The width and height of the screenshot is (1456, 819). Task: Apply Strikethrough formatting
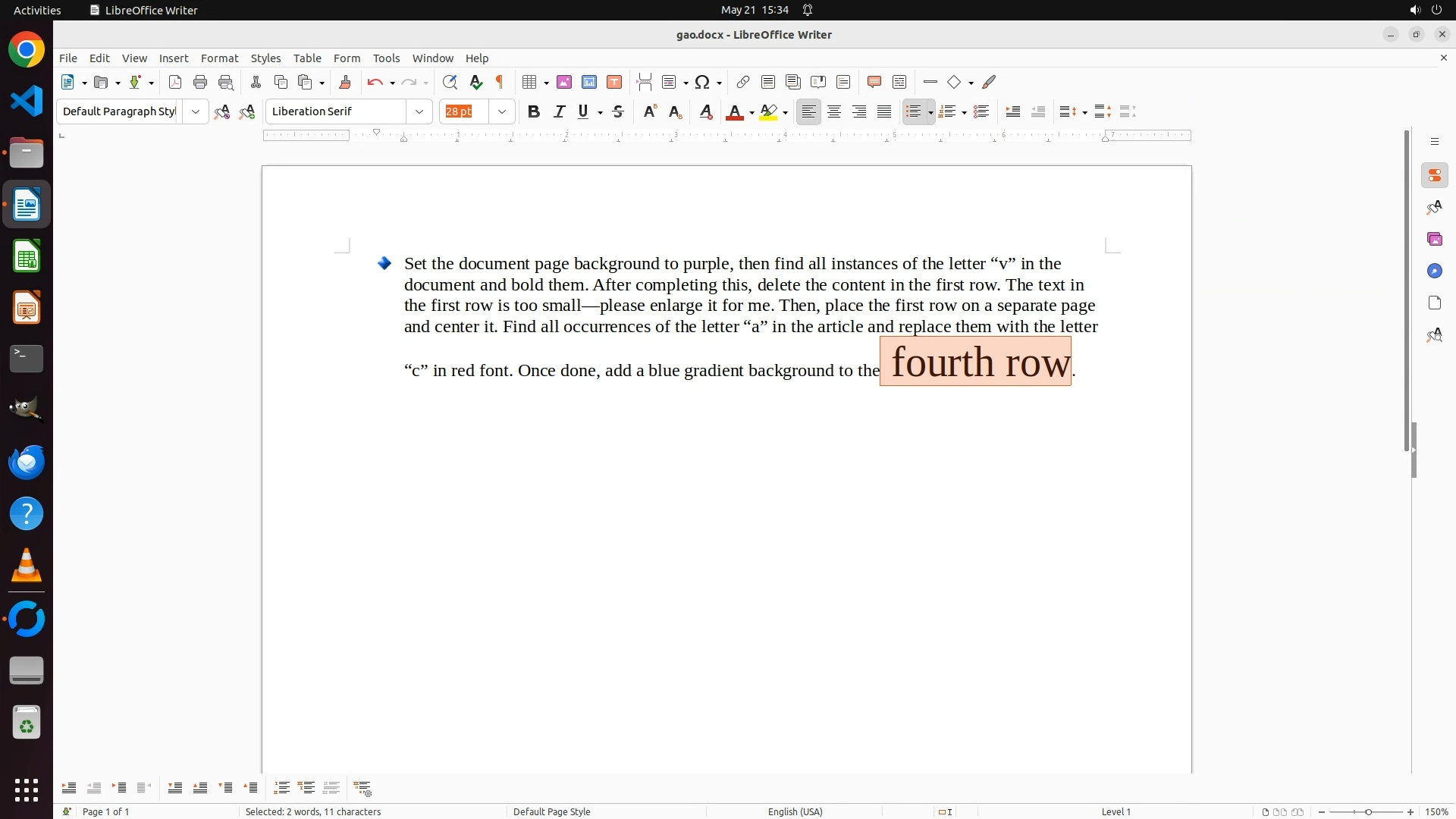618,111
